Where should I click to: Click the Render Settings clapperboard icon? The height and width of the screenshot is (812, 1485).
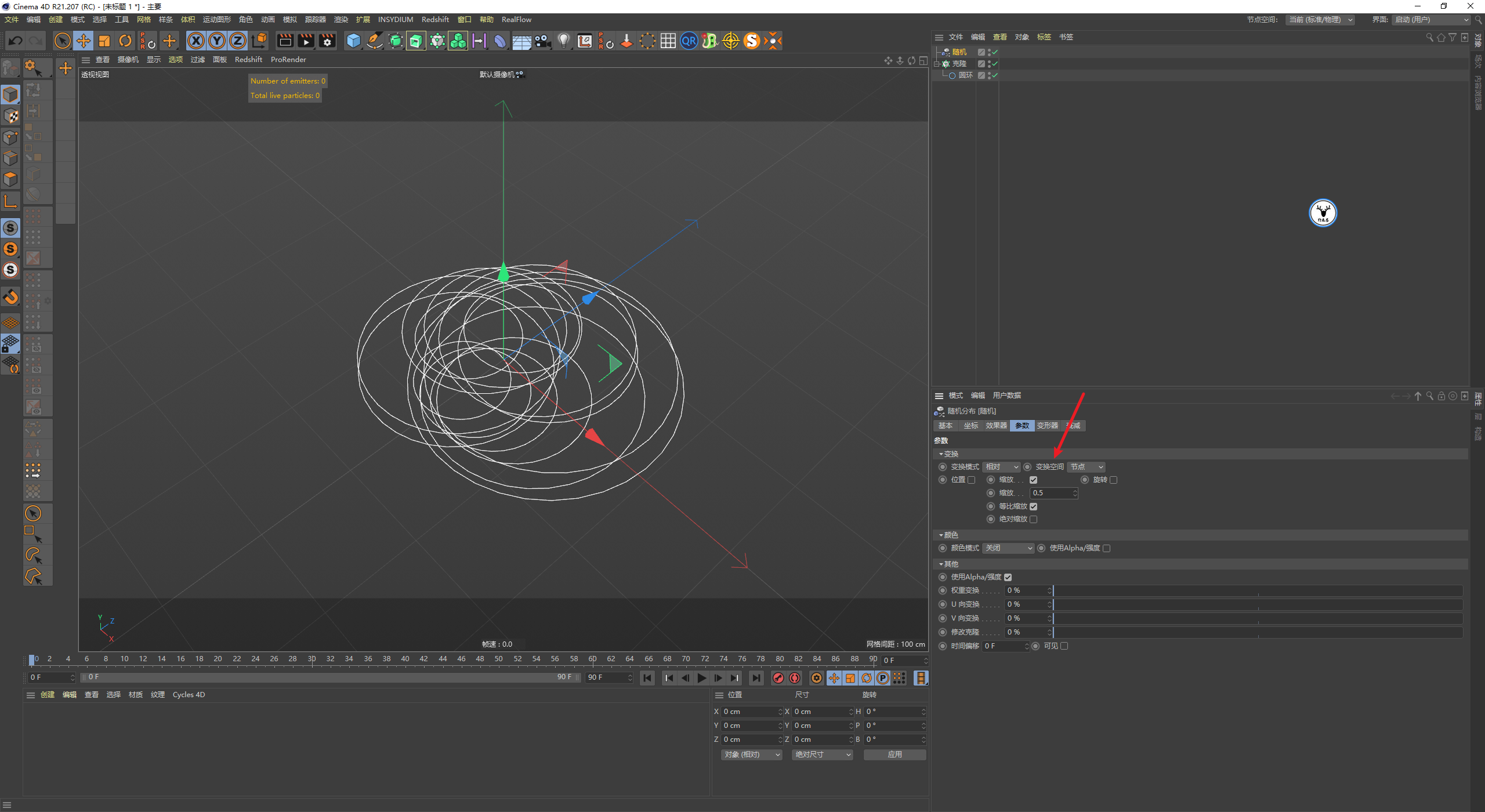[327, 41]
